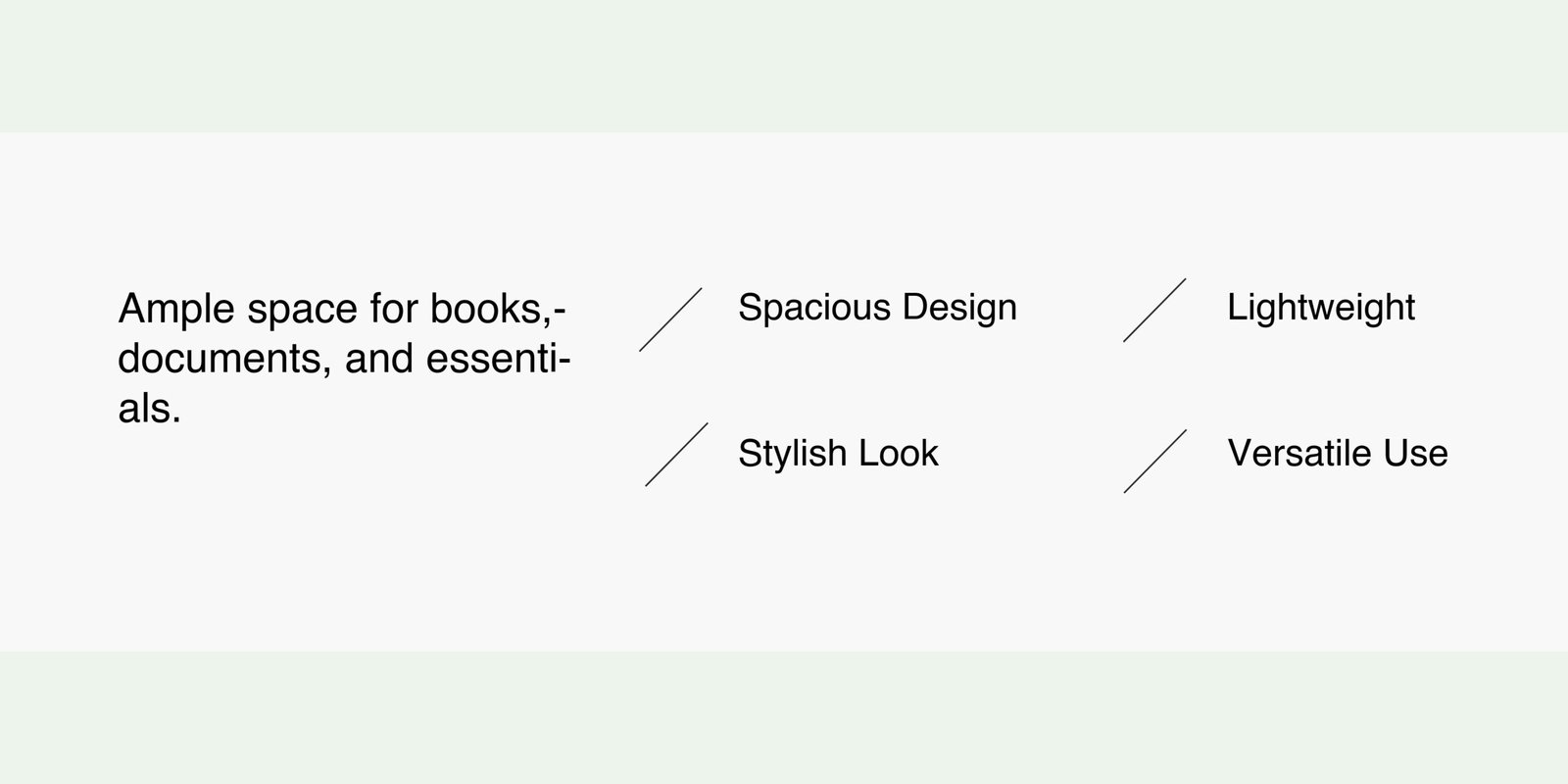Click the word "documents," in the description

223,360
